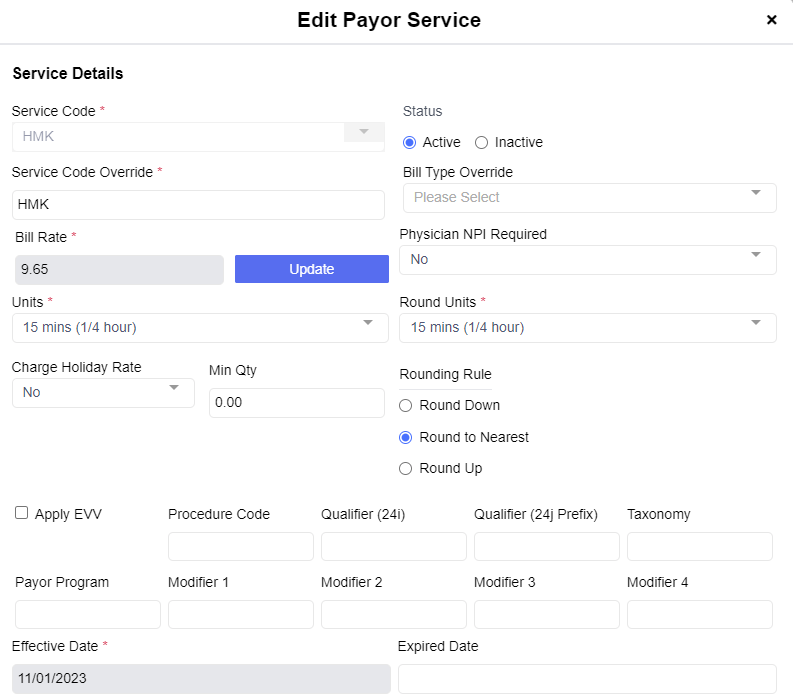Select Round to Nearest rounding rule
The width and height of the screenshot is (793, 696).
[x=405, y=438]
